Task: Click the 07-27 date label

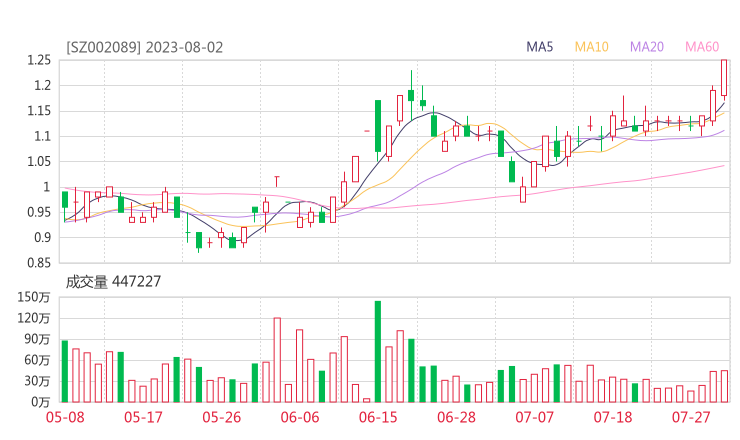Action: [x=691, y=418]
